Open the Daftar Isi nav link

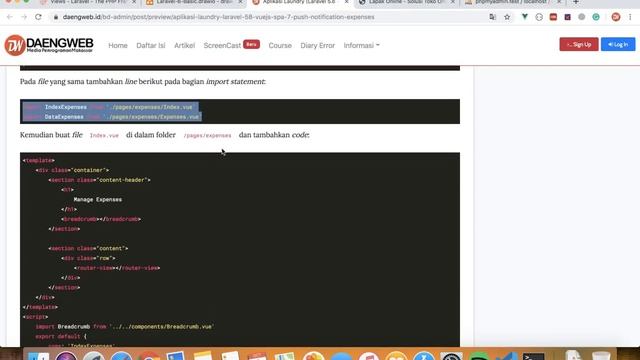pos(151,45)
